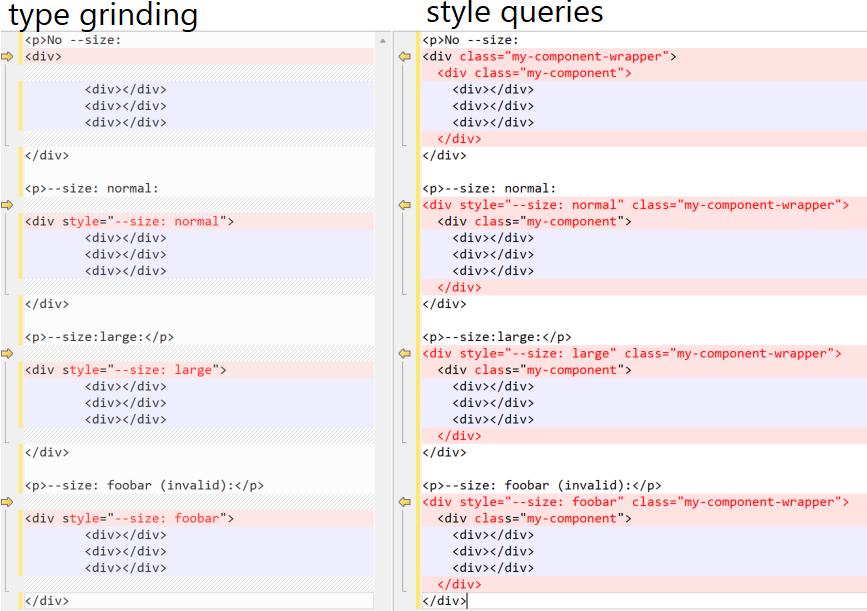Screen dimensions: 867x611
Task: Click the 'style queries' heading
Action: 515,13
